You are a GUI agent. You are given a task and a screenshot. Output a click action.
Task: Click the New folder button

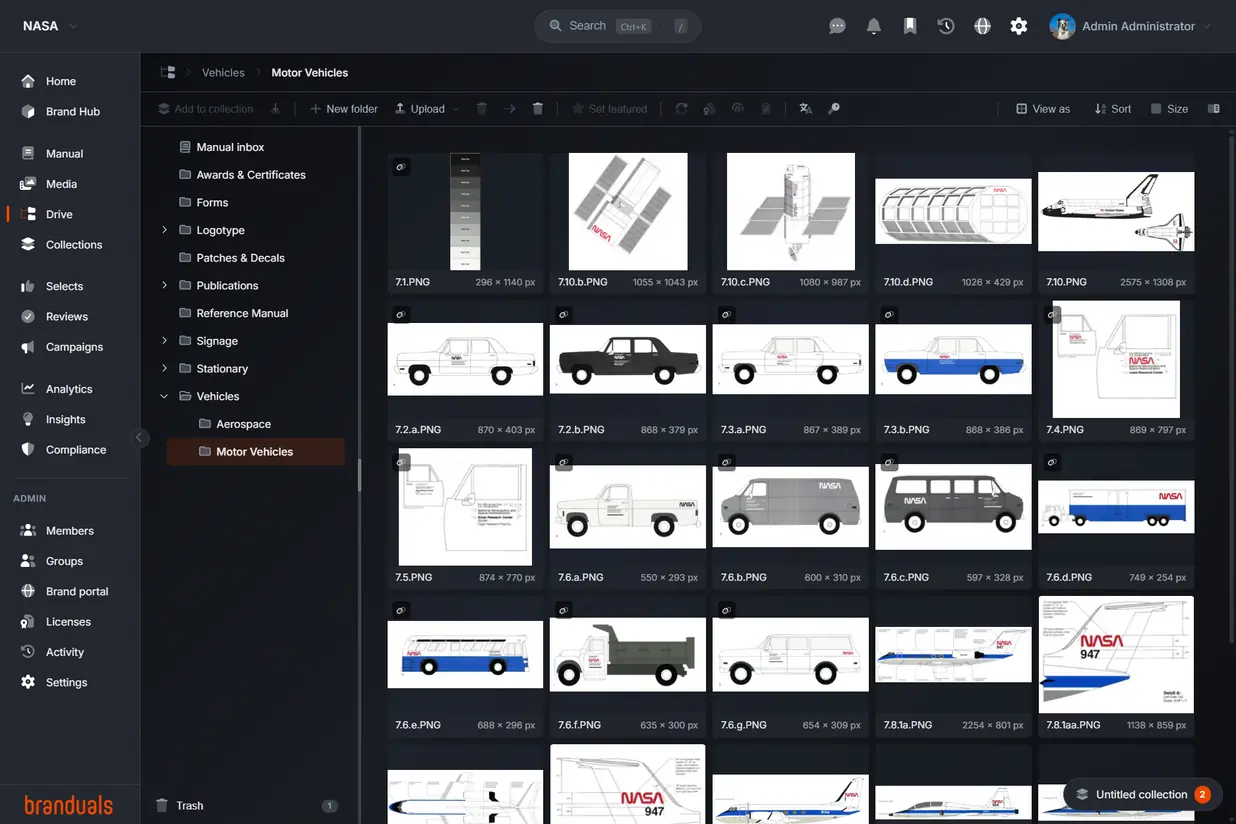(x=344, y=109)
